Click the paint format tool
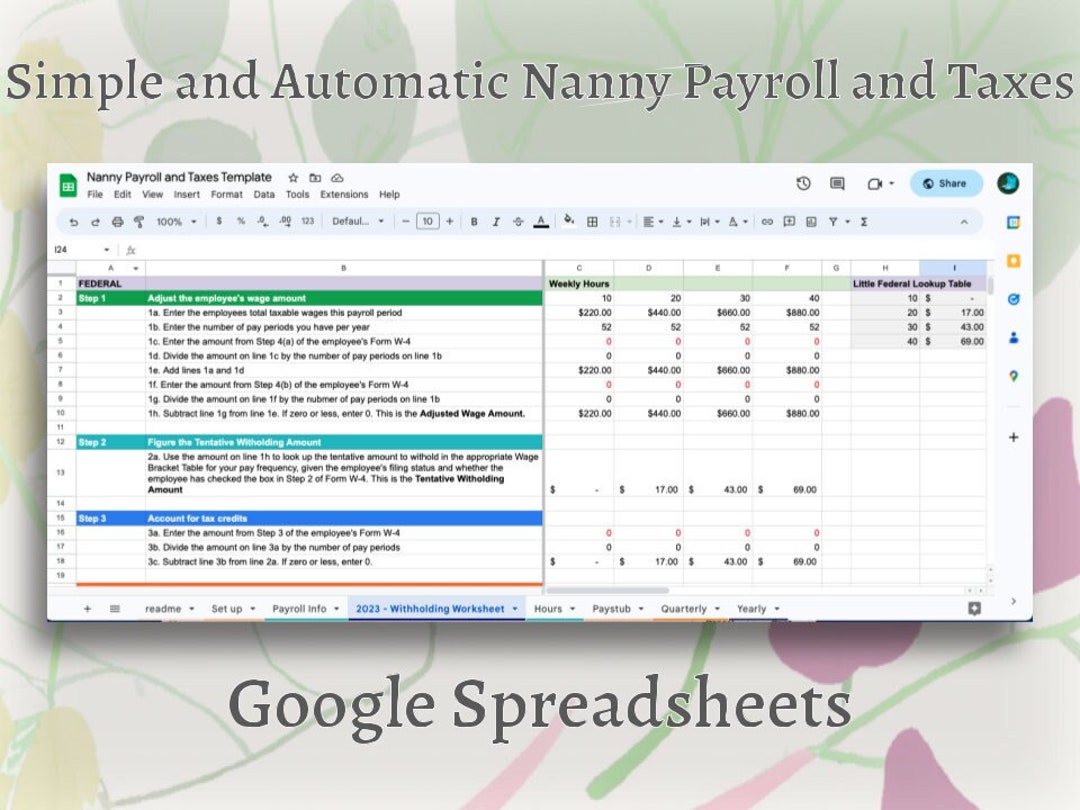This screenshot has height=810, width=1080. click(x=138, y=221)
